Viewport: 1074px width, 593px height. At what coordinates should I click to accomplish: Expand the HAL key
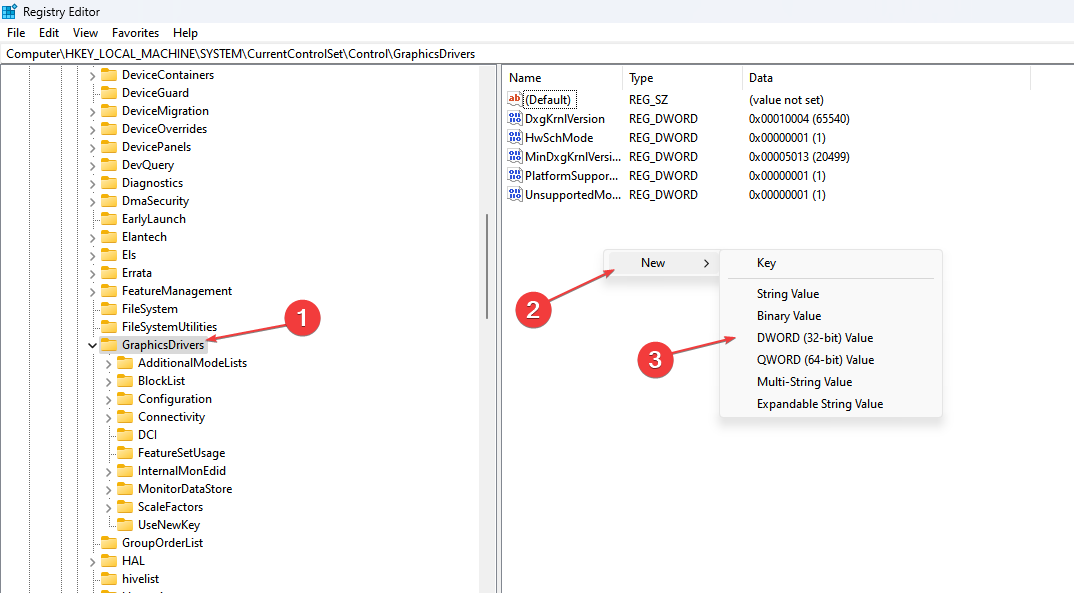(x=92, y=562)
